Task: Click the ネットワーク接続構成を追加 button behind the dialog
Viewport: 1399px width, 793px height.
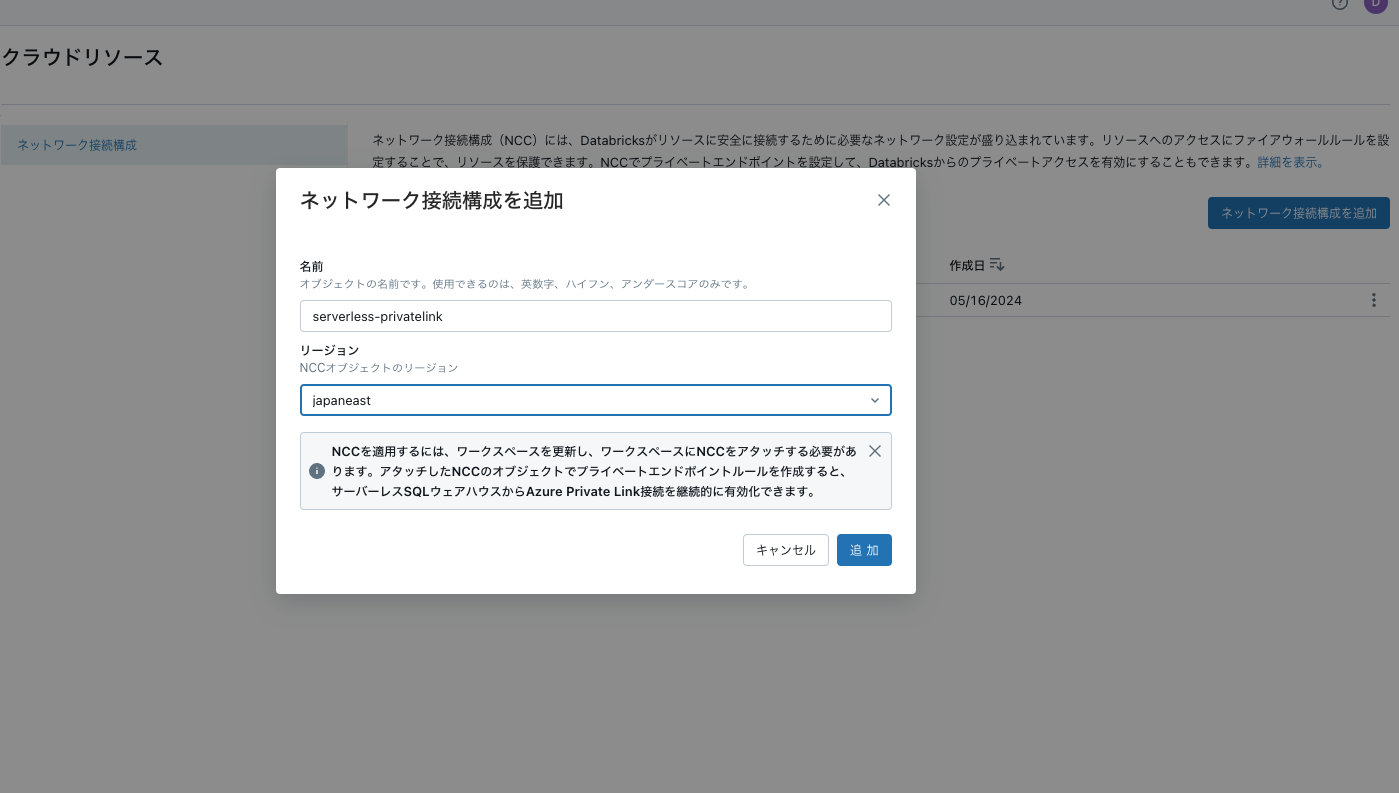Action: 1298,213
